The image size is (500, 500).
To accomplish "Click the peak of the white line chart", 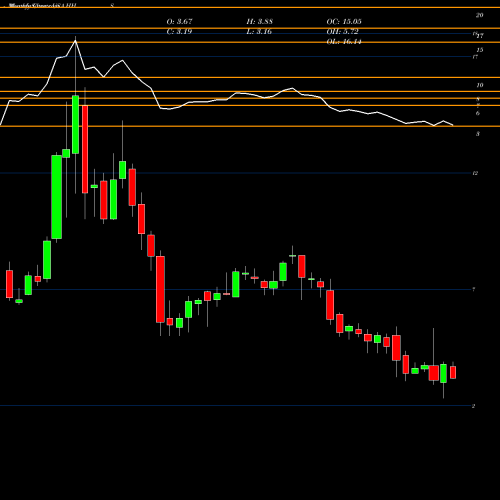I will coord(75,40).
